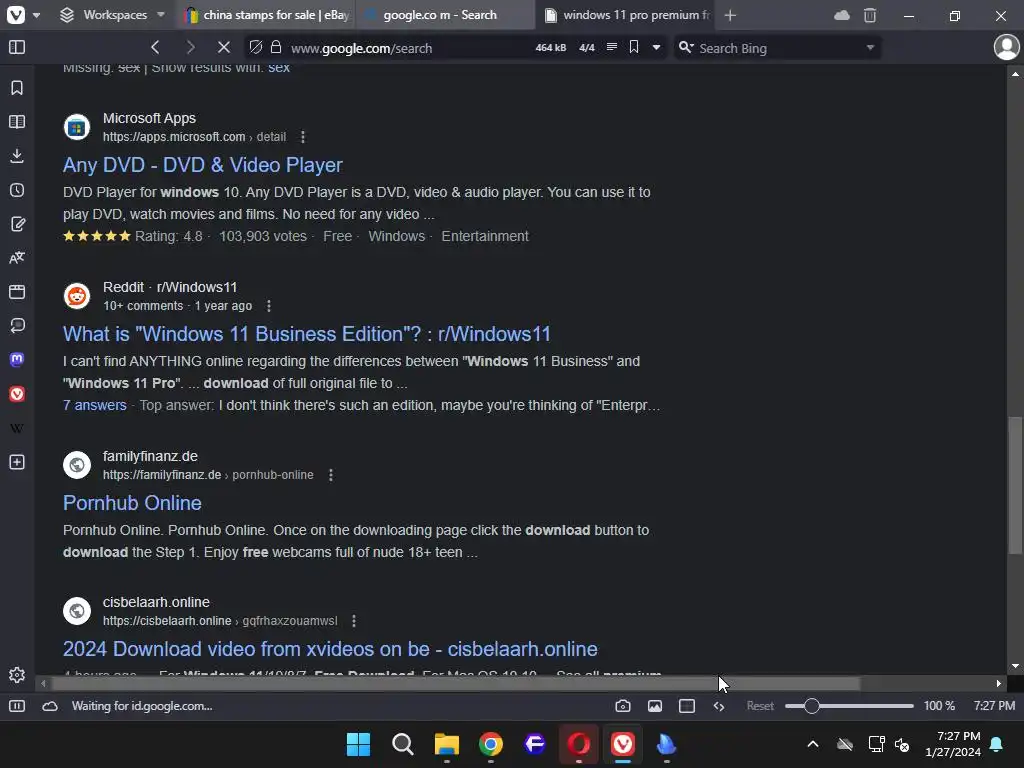Open the Window panel in sidebar
The image size is (1024, 768).
(x=17, y=291)
